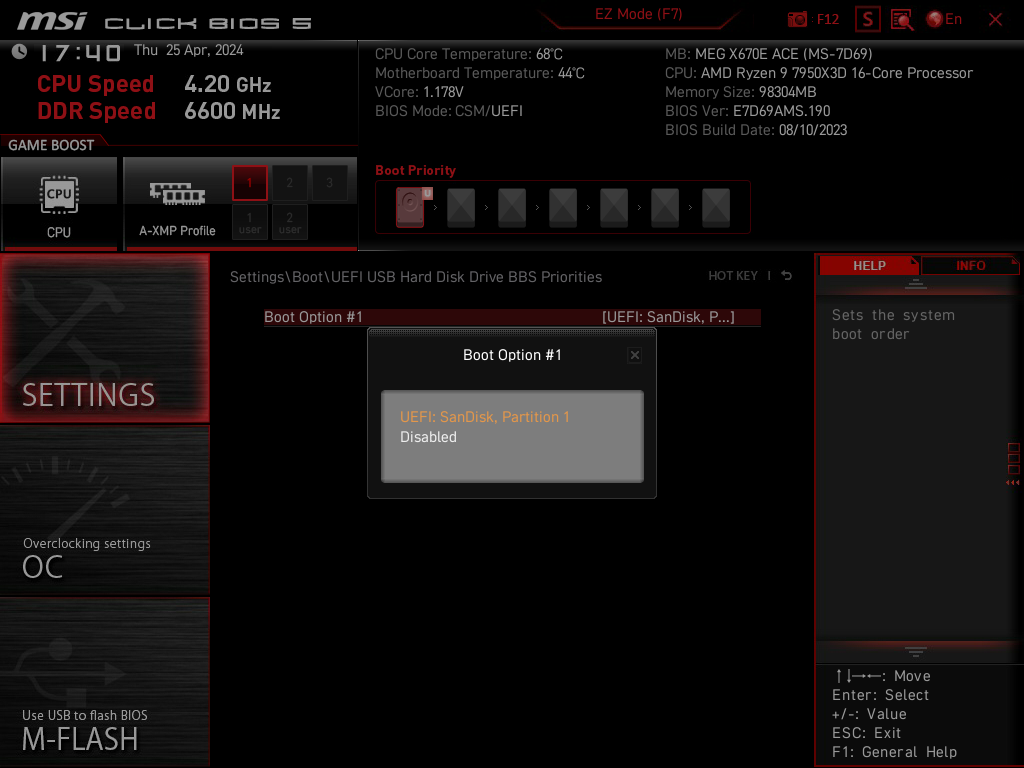This screenshot has width=1024, height=768.
Task: Select UEFI: SanDisk, Partition 1 option
Action: [x=485, y=417]
